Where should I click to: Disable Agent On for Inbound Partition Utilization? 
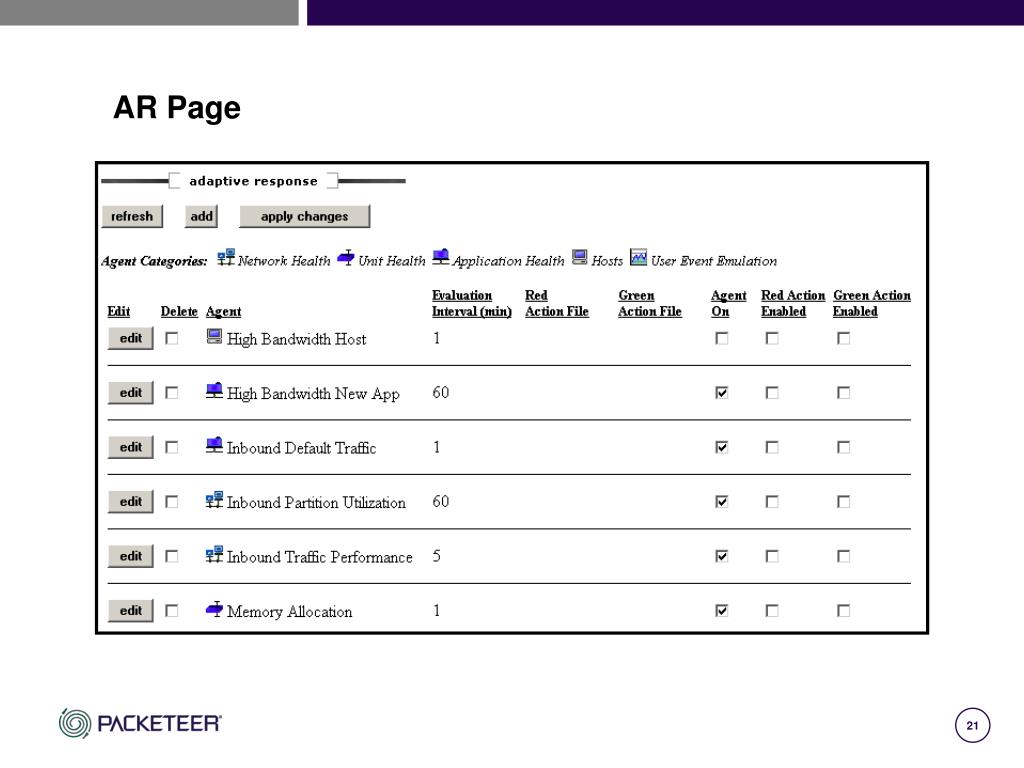point(722,502)
